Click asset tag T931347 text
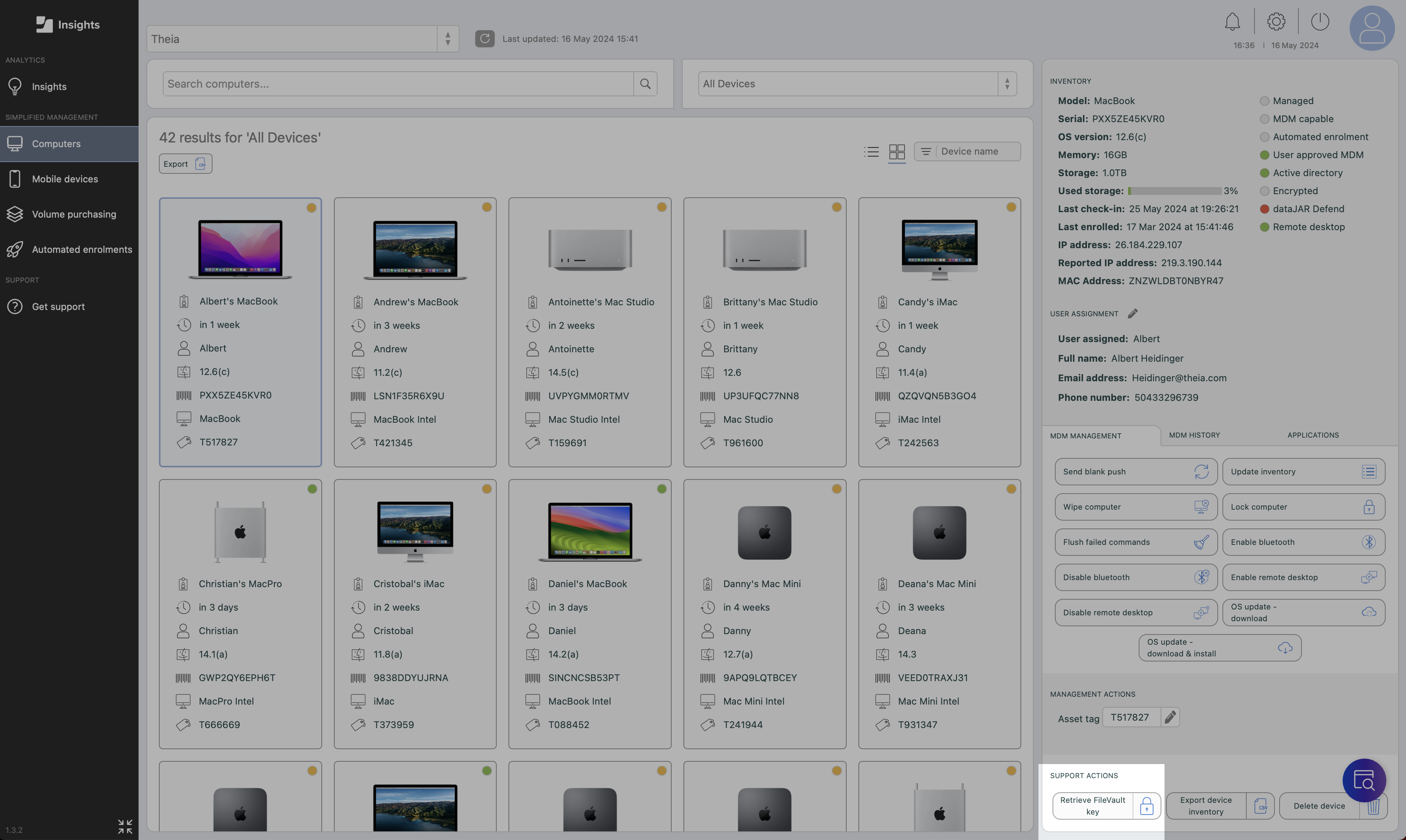This screenshot has height=840, width=1406. pyautogui.click(x=917, y=725)
